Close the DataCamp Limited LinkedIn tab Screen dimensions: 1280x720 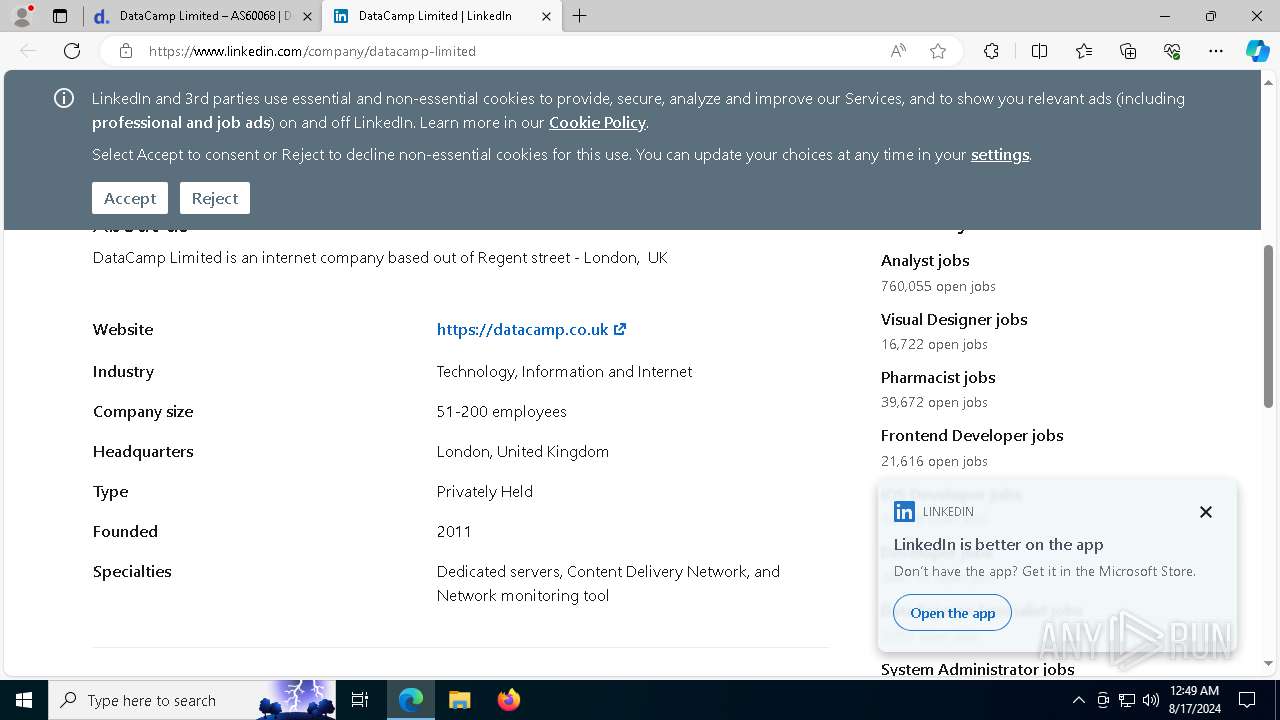(546, 16)
